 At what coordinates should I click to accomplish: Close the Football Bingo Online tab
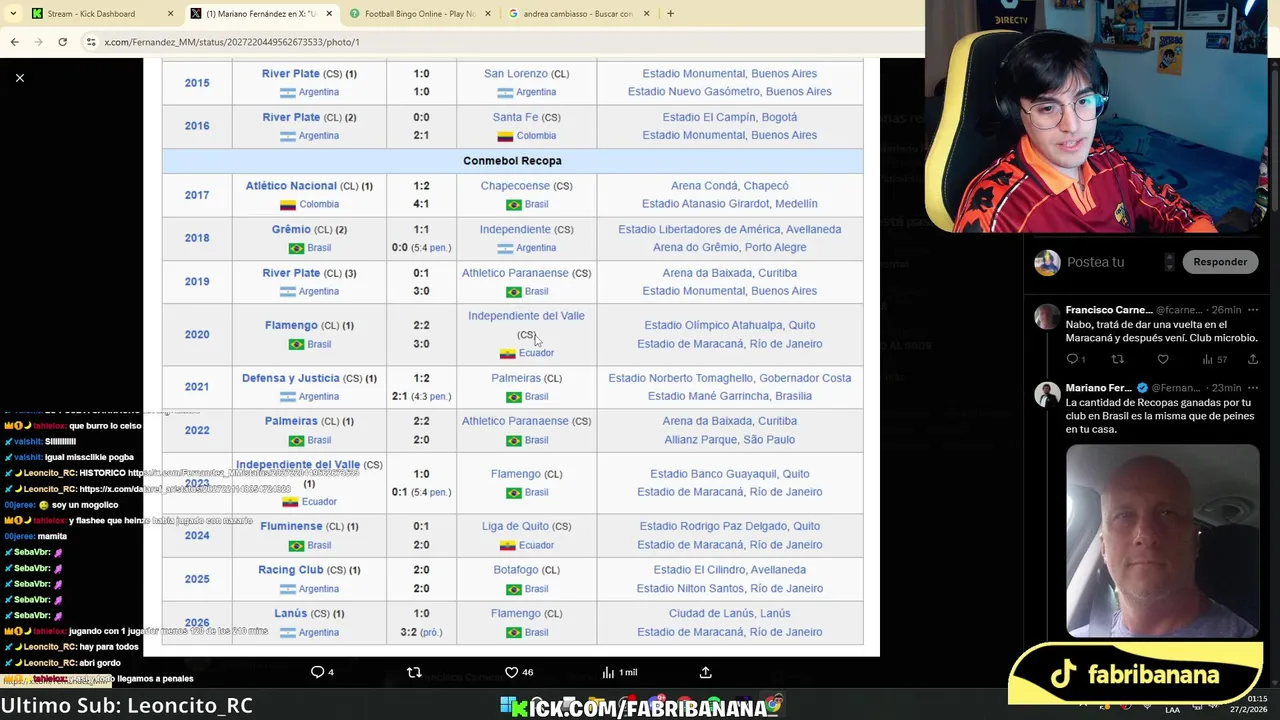point(488,14)
